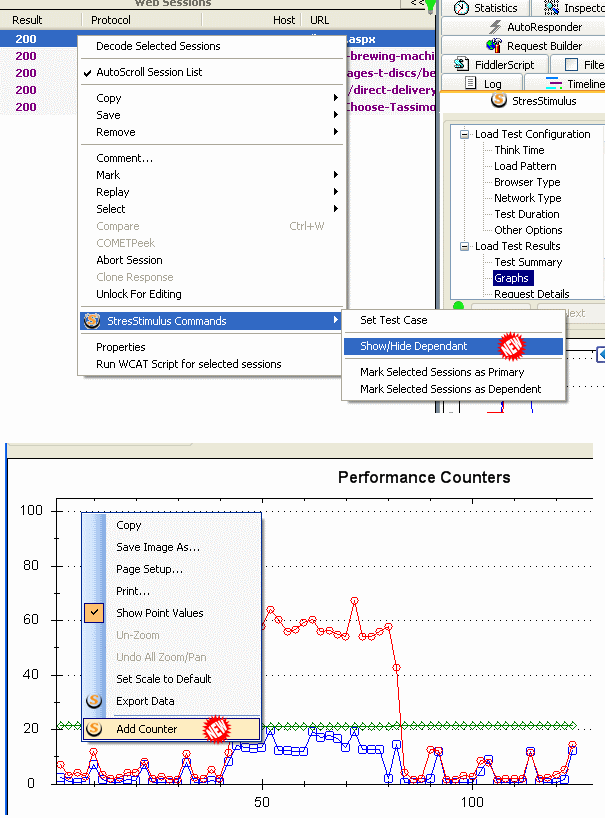Select Set Scale to Default
Viewport: 605px width, 818px height.
(x=164, y=679)
